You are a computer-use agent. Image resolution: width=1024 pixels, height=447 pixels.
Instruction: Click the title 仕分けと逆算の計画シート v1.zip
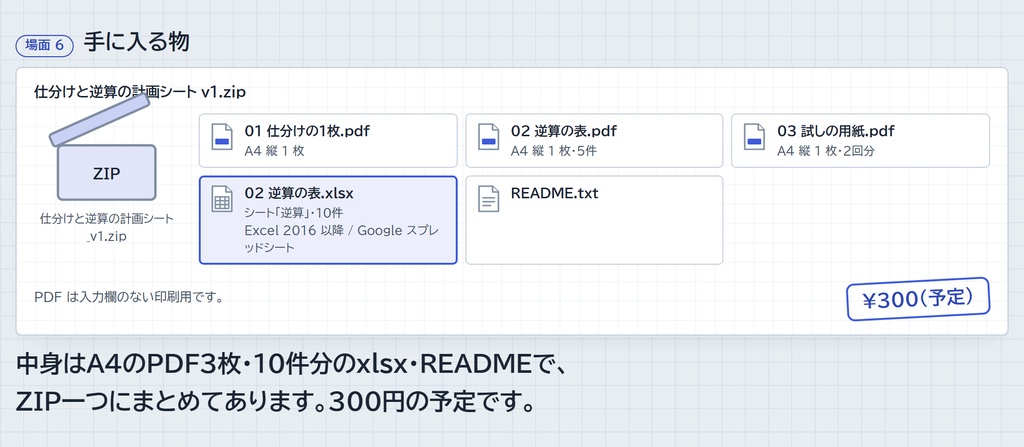coord(140,92)
